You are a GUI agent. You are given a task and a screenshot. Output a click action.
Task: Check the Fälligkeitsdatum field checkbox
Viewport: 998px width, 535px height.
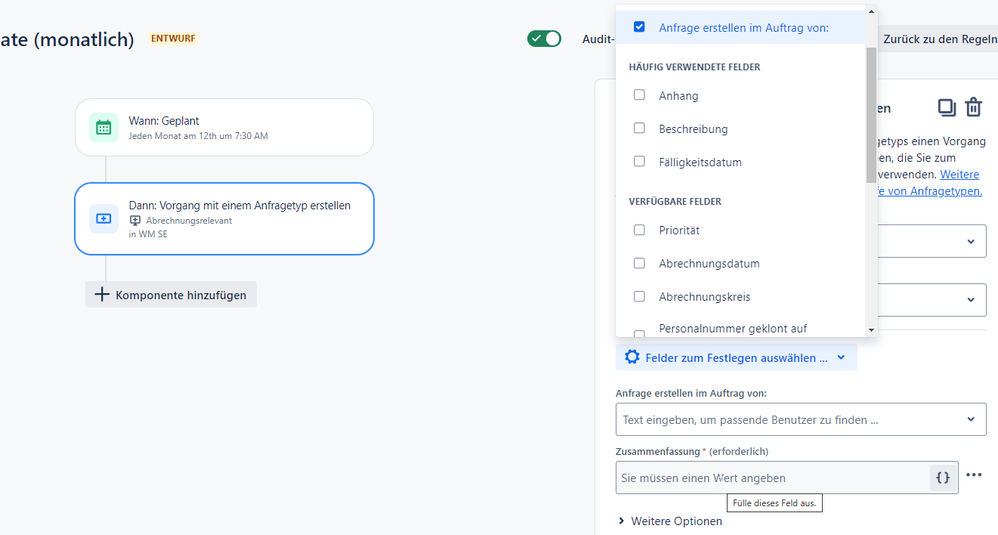(639, 161)
